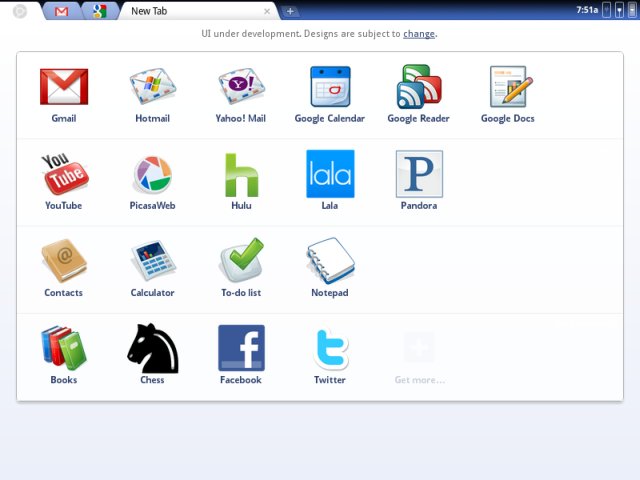Image resolution: width=640 pixels, height=480 pixels.
Task: Open the Calculator app
Action: tap(152, 262)
